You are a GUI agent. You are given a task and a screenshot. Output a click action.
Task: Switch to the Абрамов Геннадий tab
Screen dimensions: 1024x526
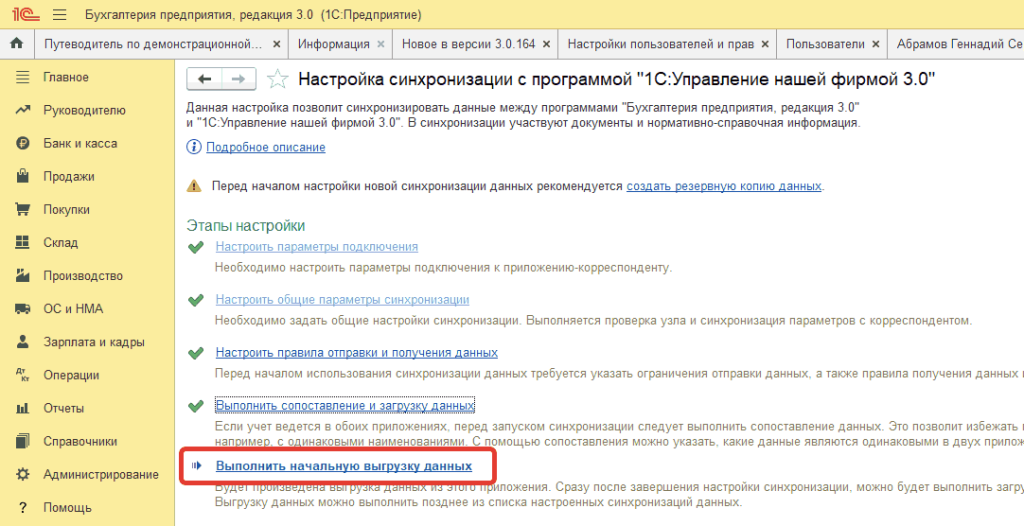tap(959, 44)
